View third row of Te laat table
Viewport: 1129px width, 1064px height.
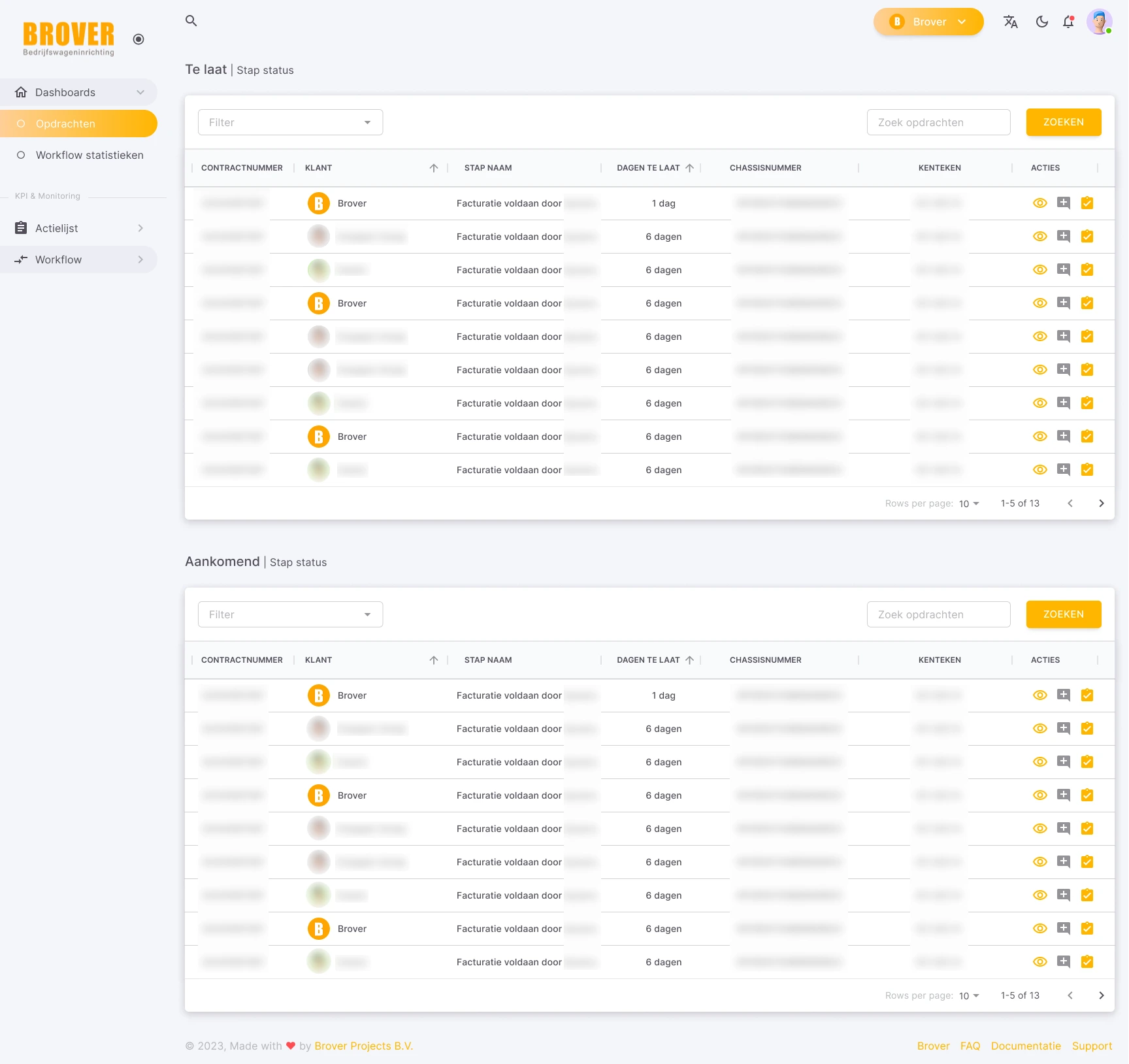click(x=1040, y=270)
